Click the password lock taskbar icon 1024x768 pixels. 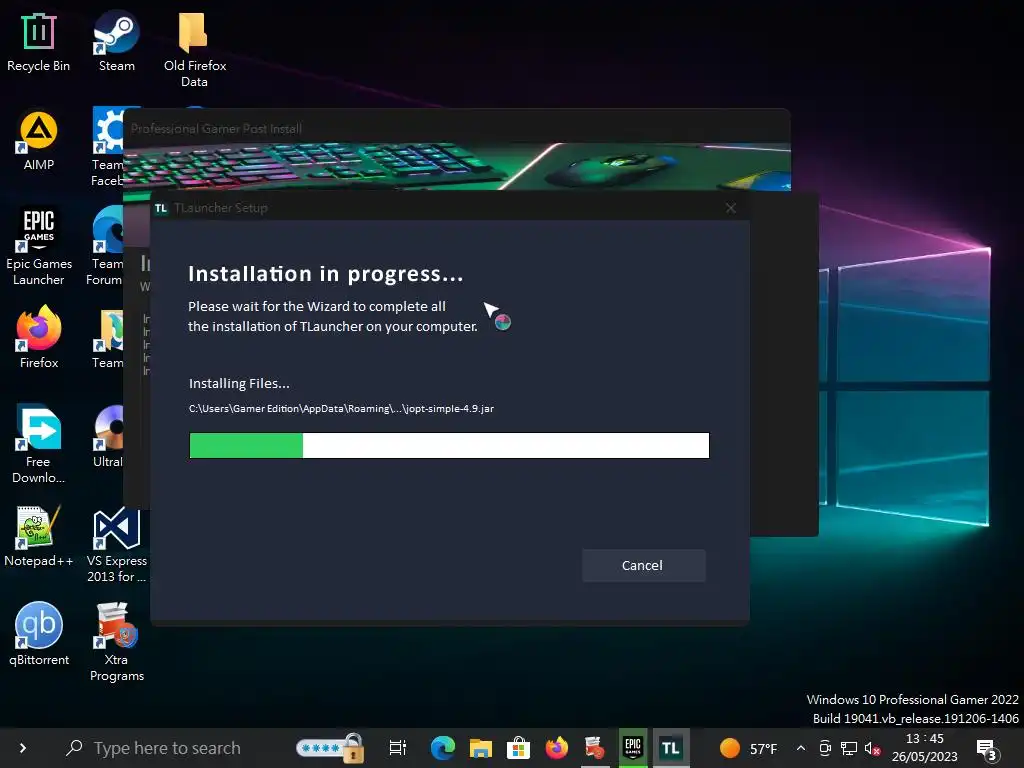[330, 748]
